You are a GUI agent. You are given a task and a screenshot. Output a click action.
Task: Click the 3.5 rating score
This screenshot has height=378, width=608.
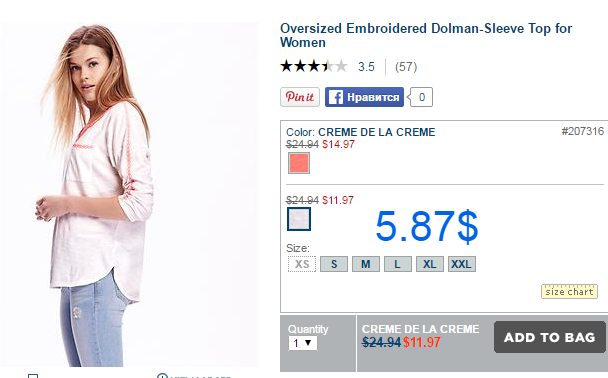coord(366,67)
